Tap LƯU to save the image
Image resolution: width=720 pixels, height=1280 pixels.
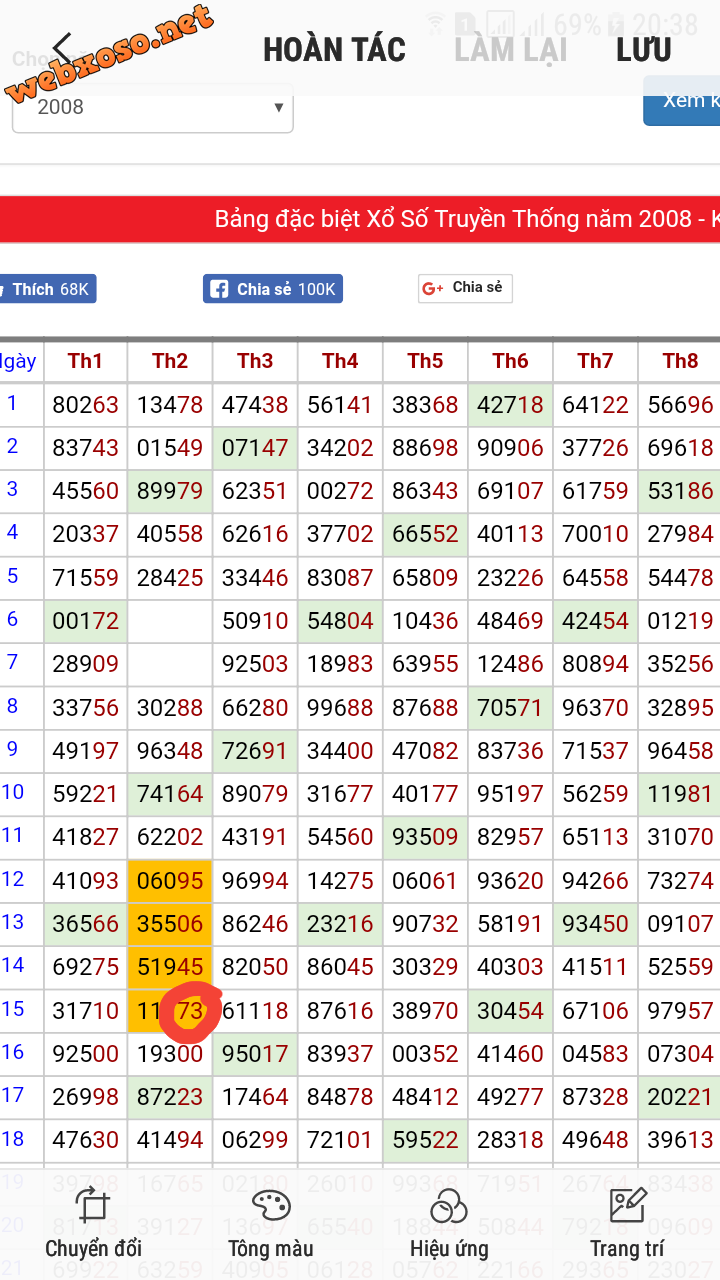point(644,50)
